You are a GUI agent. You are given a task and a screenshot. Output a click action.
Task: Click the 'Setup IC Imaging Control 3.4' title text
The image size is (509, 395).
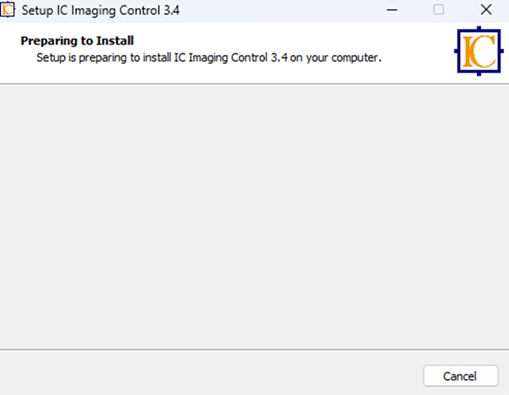pos(100,11)
